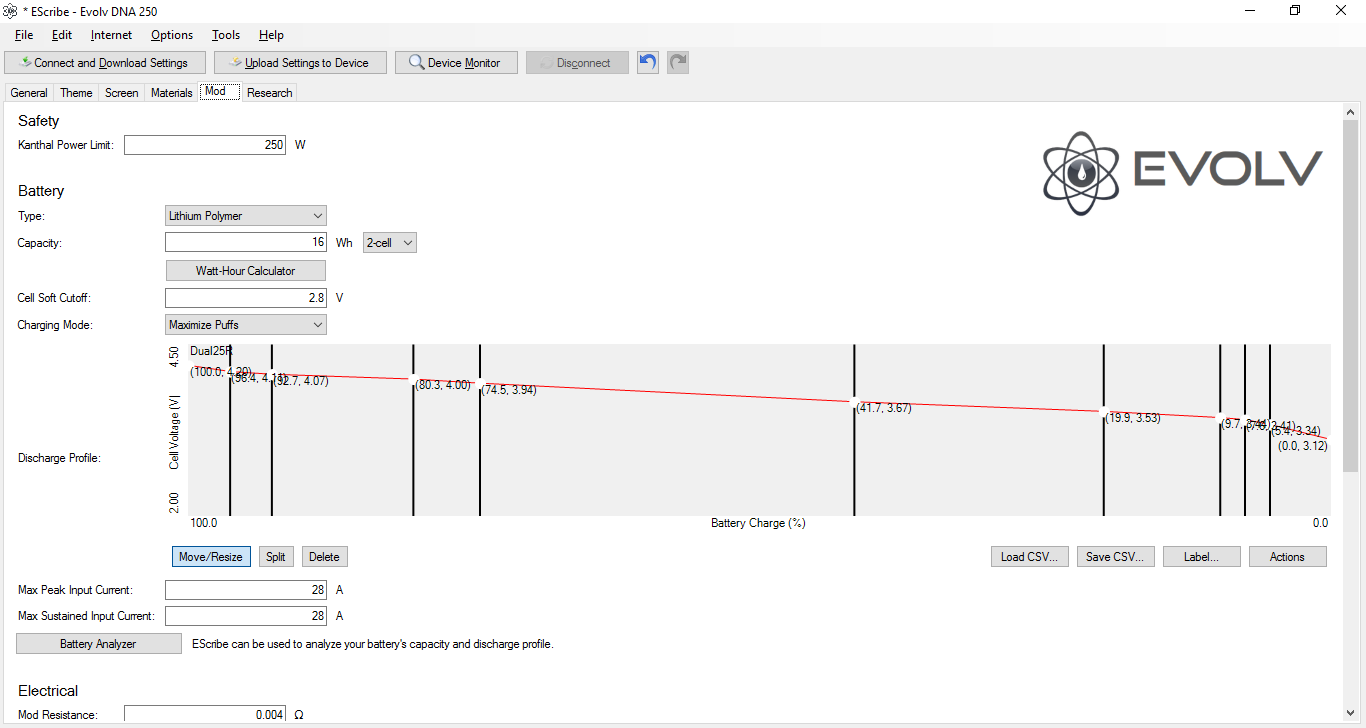Click the EScribe app icon in title bar
Screen dimensions: 1366x728
[x=10, y=10]
